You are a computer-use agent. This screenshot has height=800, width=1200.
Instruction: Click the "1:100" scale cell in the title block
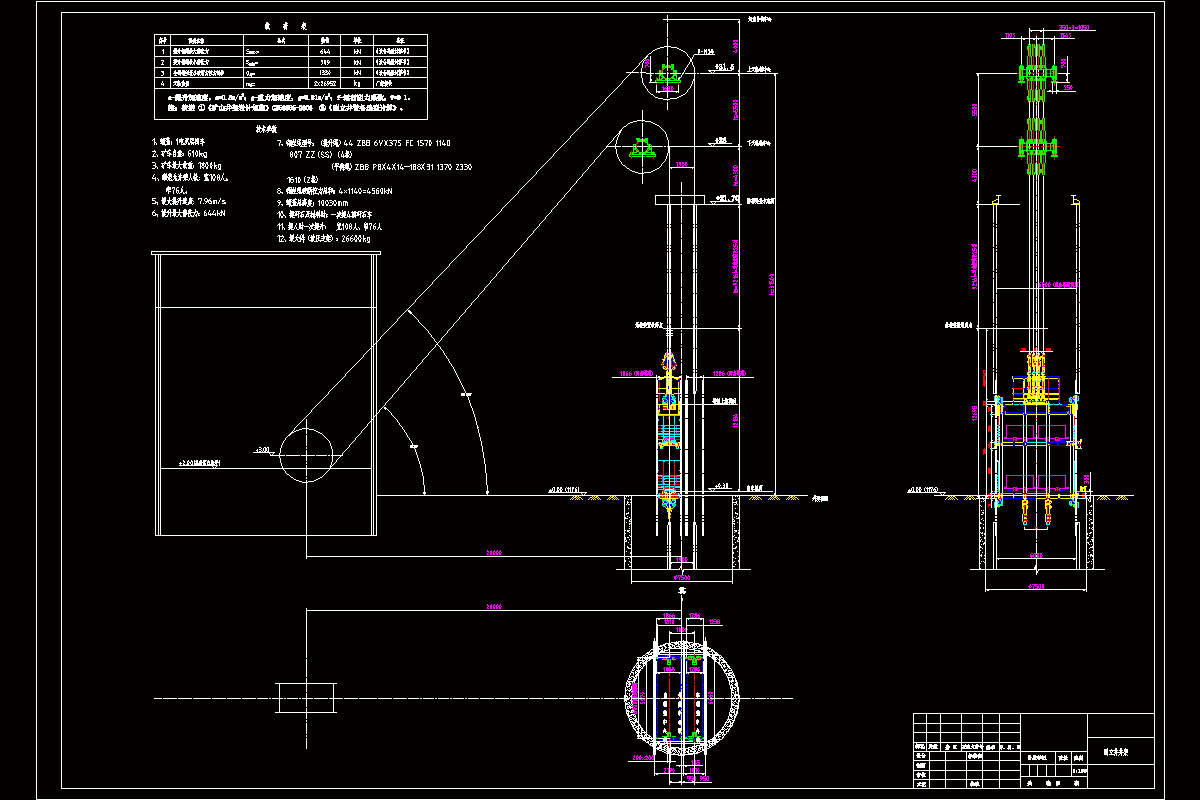tap(1079, 771)
